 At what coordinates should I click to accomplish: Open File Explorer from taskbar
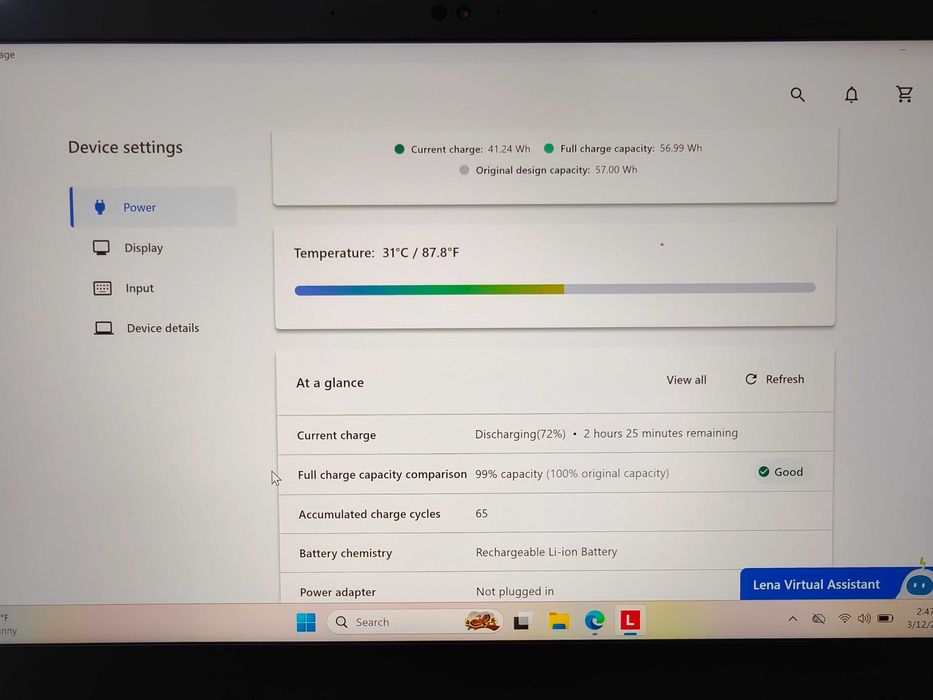click(x=559, y=621)
